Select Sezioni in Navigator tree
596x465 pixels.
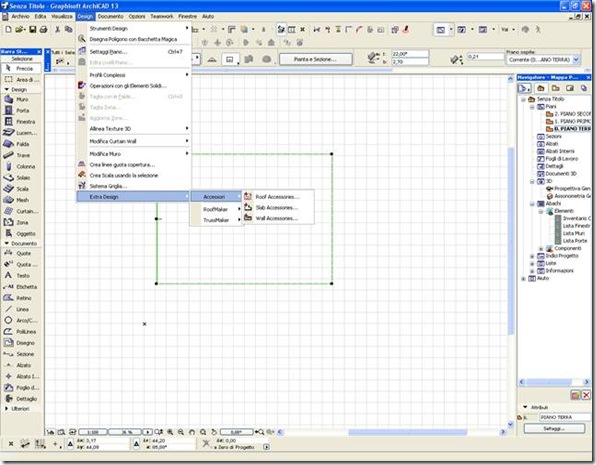coord(553,136)
